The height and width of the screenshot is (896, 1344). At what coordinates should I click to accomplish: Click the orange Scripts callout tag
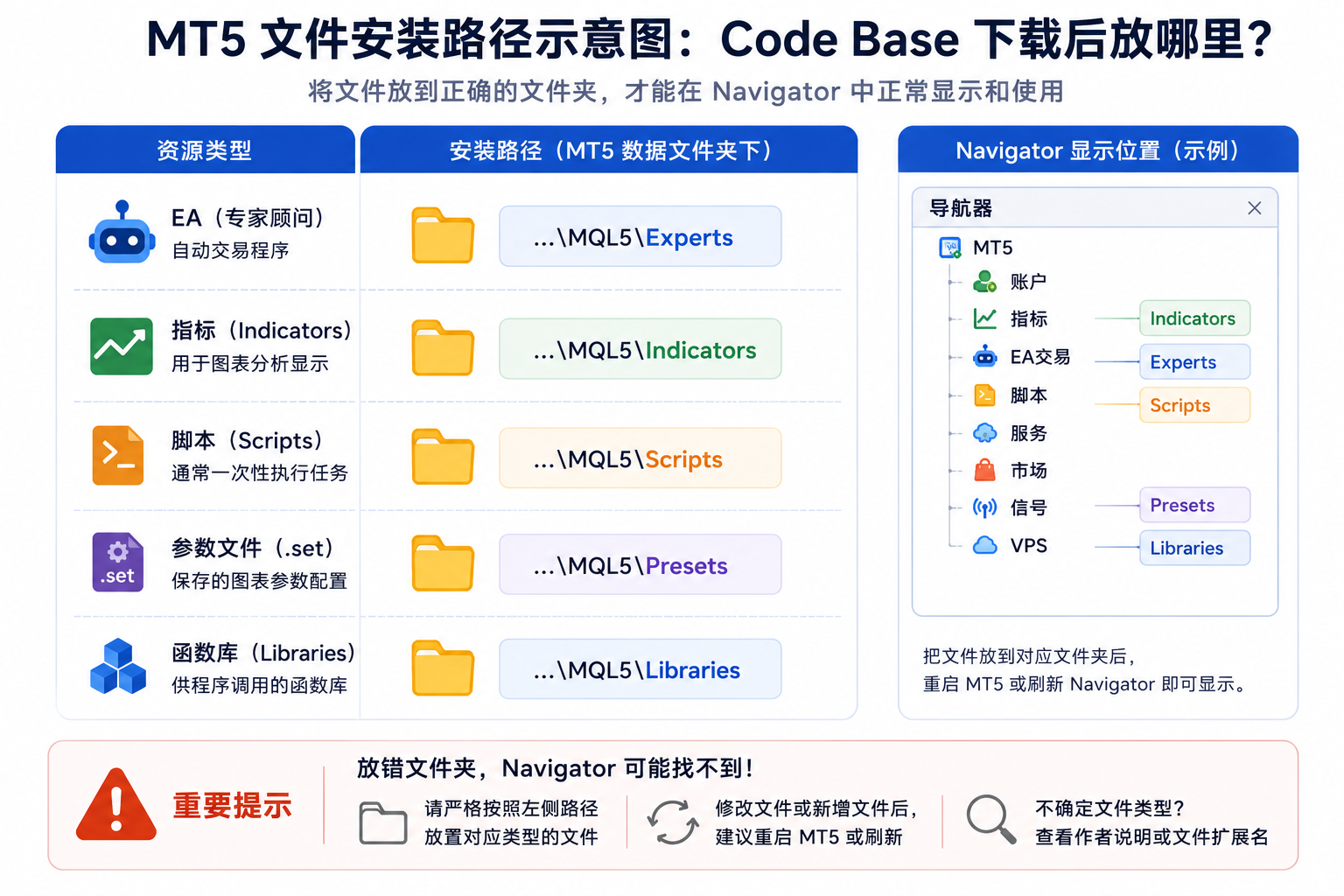(1194, 405)
